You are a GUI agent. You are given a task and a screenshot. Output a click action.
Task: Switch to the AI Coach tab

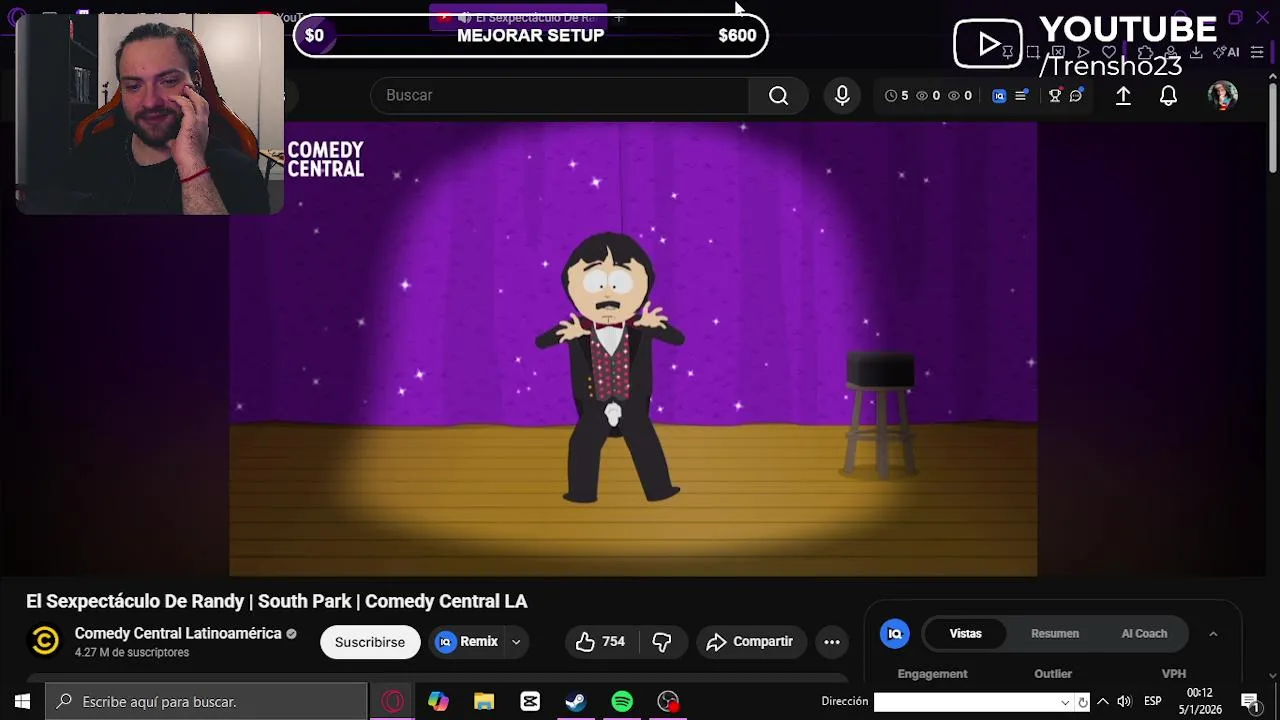[x=1144, y=634]
